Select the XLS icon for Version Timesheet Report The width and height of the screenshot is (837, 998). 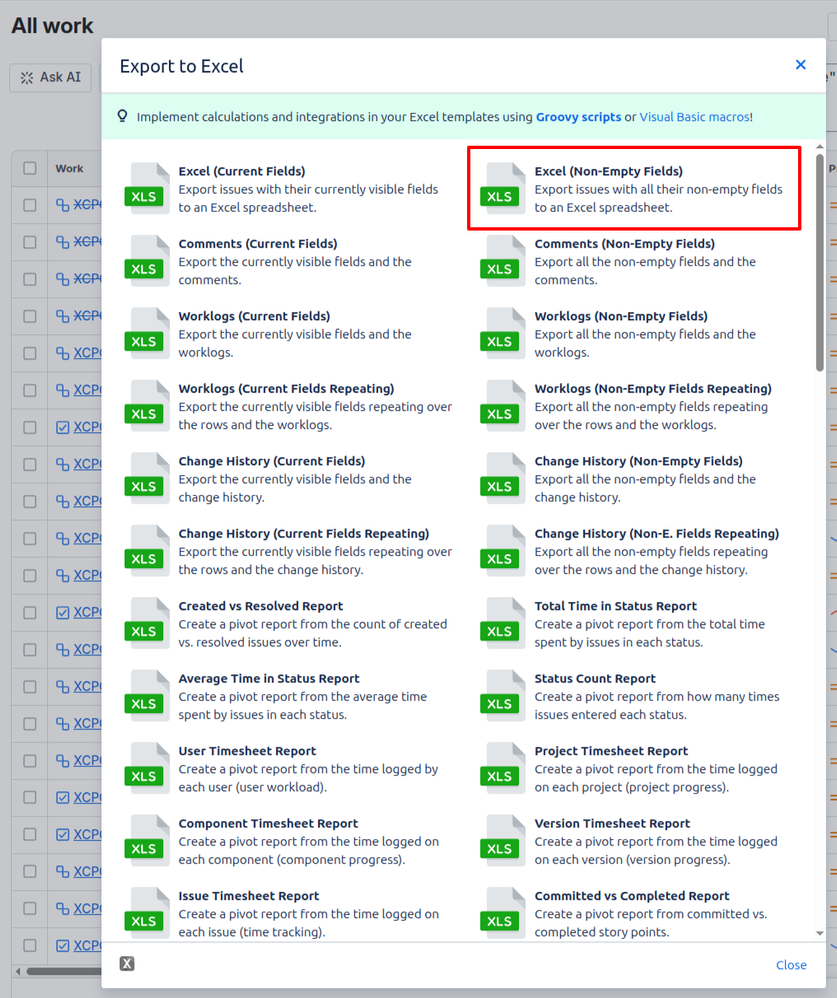[502, 842]
